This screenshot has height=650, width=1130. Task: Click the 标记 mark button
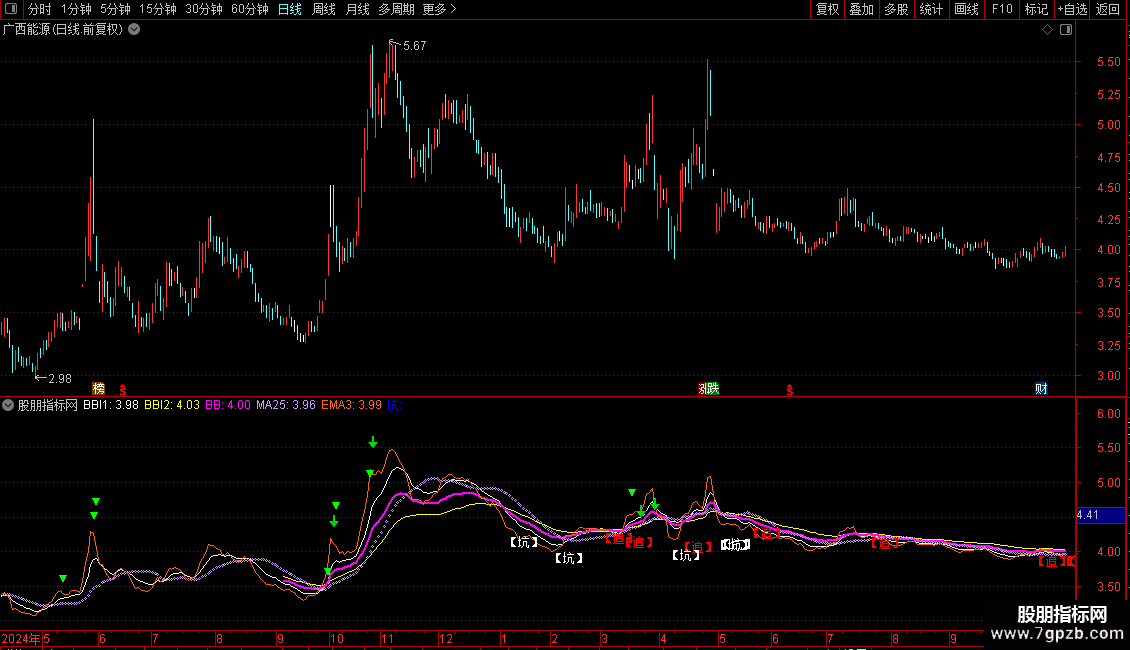1036,9
